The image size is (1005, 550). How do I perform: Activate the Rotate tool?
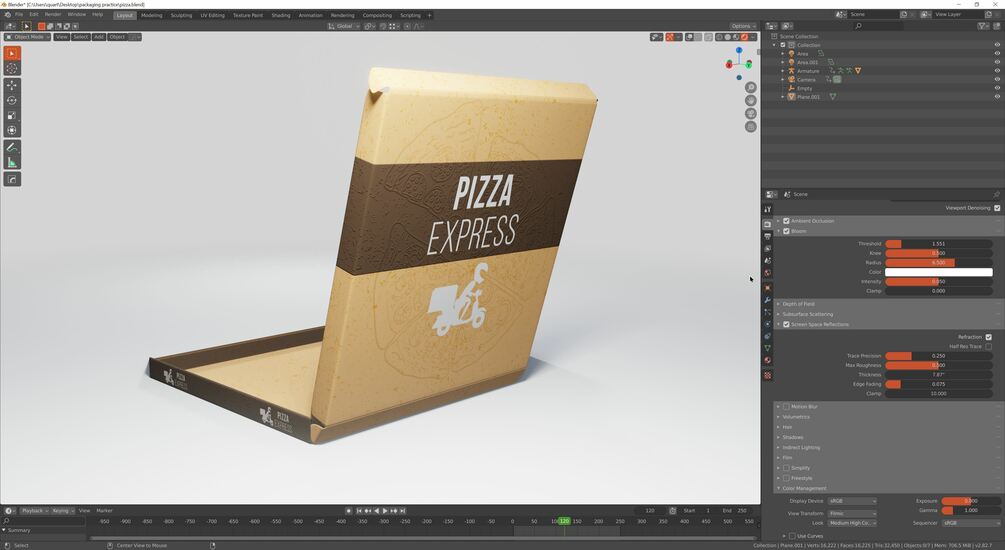(12, 100)
